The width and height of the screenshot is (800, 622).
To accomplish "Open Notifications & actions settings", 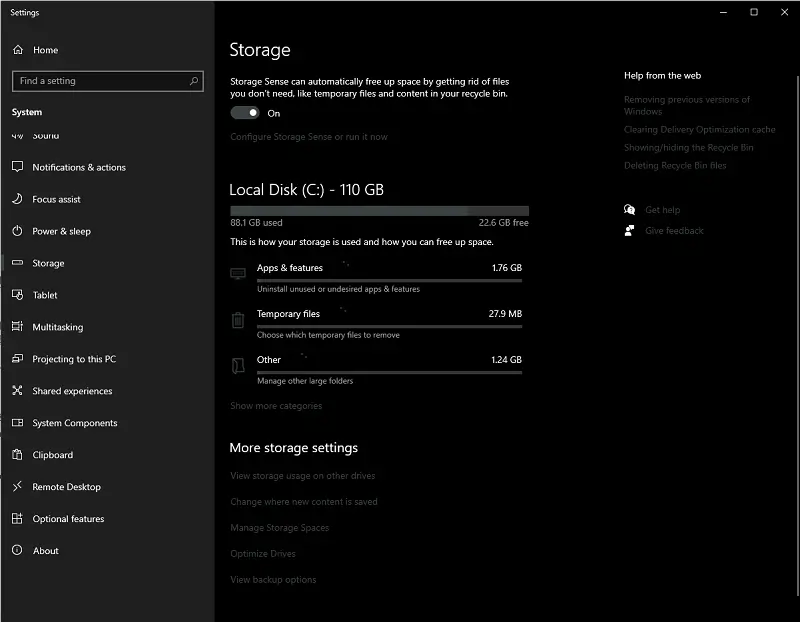I will (19, 167).
